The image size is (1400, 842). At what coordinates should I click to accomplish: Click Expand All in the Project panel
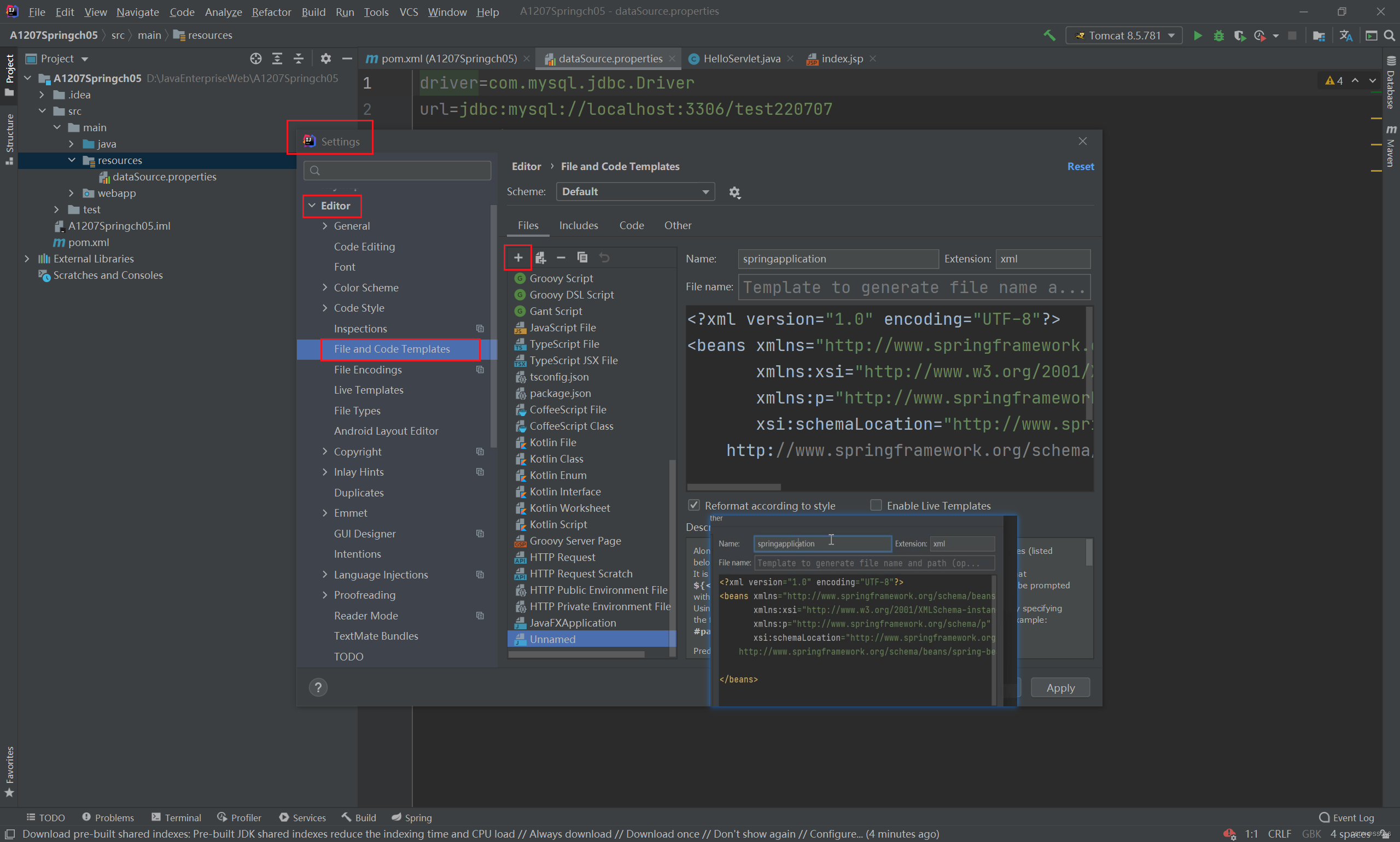coord(277,59)
